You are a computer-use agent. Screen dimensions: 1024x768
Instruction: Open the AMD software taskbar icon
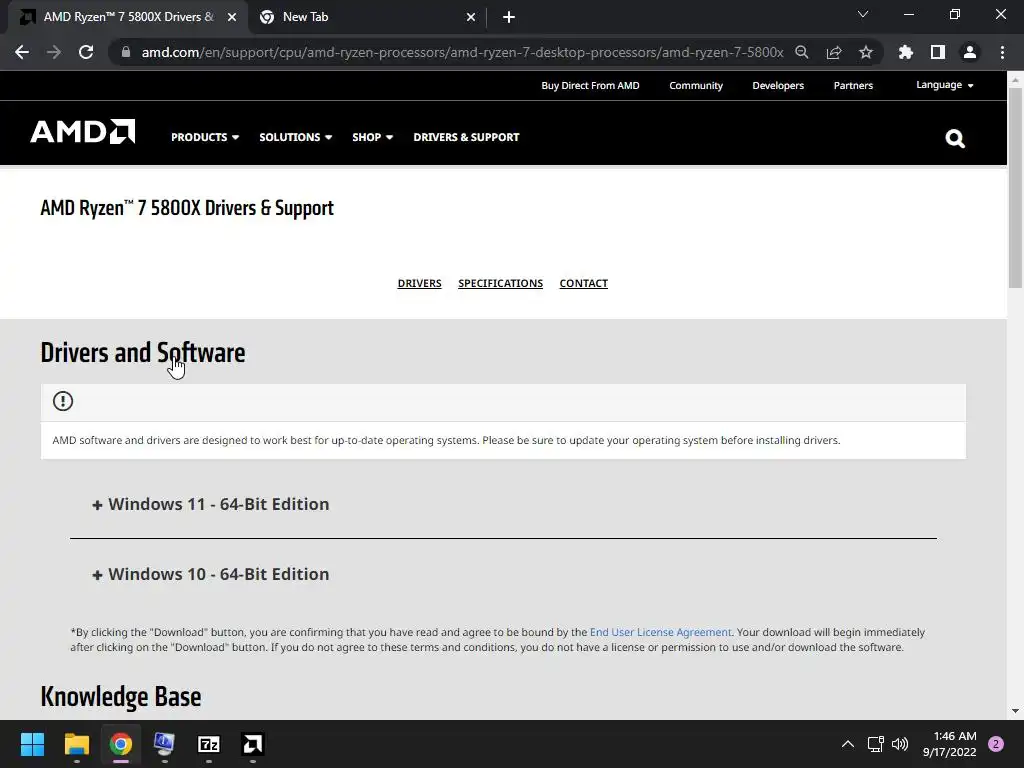(253, 744)
